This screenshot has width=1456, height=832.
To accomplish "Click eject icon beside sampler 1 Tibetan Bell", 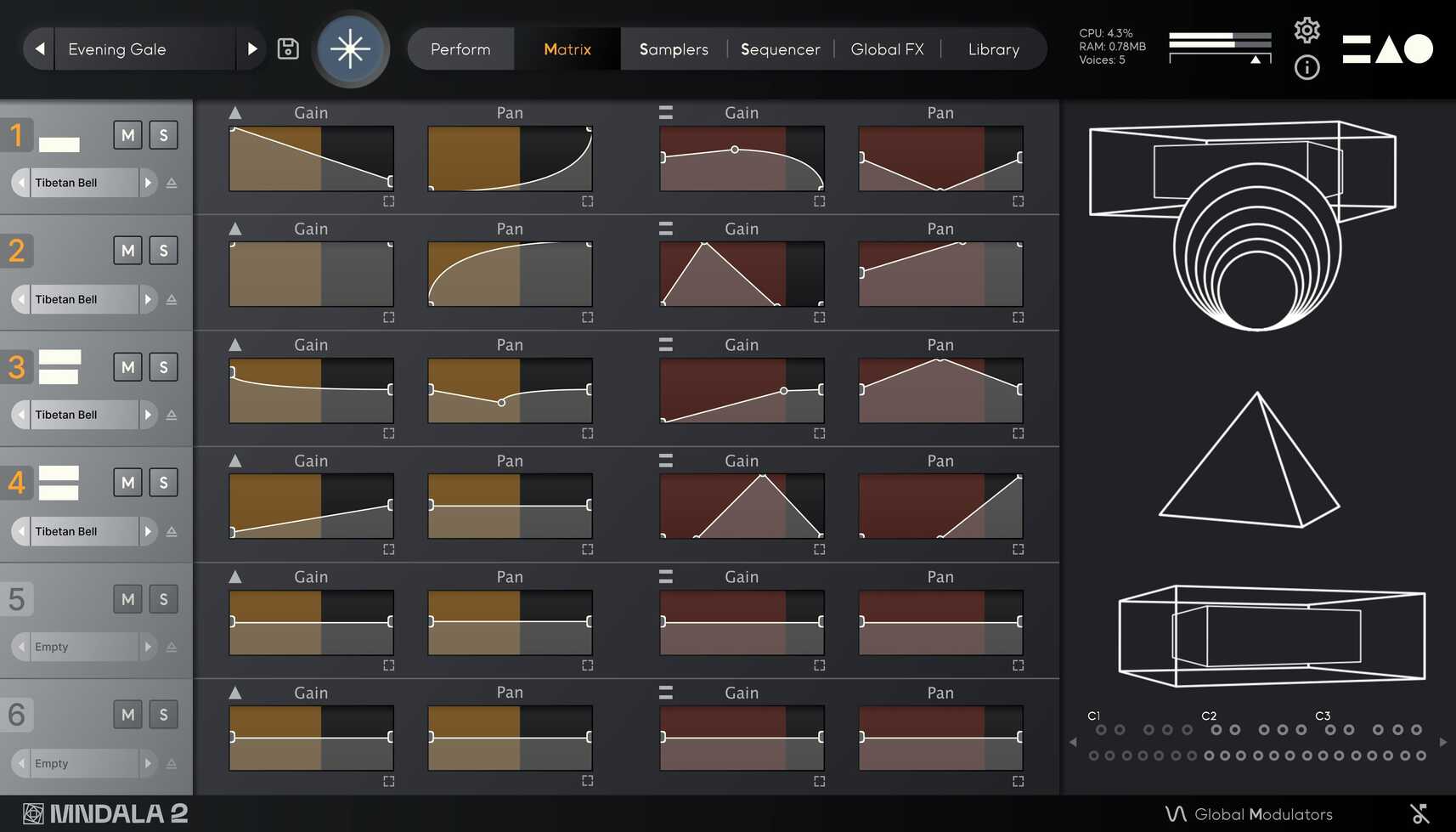I will [x=172, y=183].
